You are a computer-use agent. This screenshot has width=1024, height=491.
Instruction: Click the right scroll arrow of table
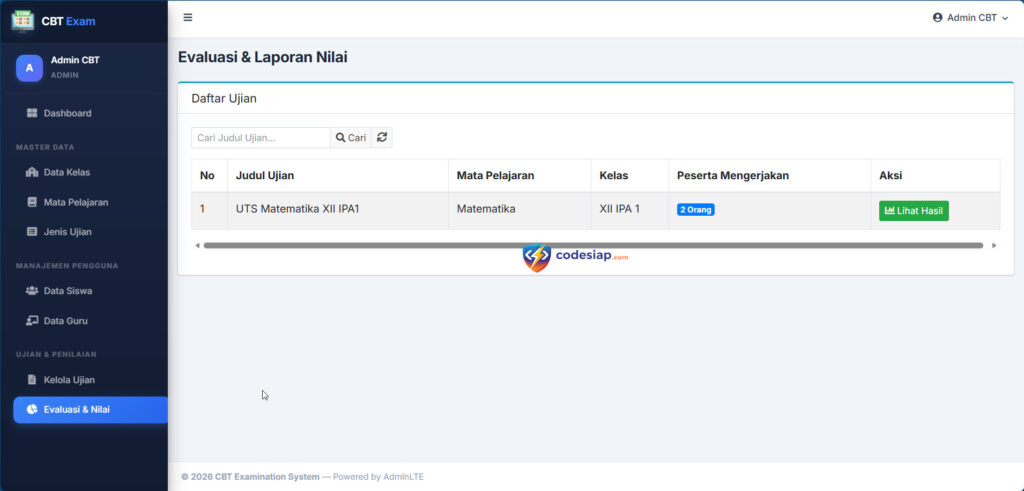point(993,245)
